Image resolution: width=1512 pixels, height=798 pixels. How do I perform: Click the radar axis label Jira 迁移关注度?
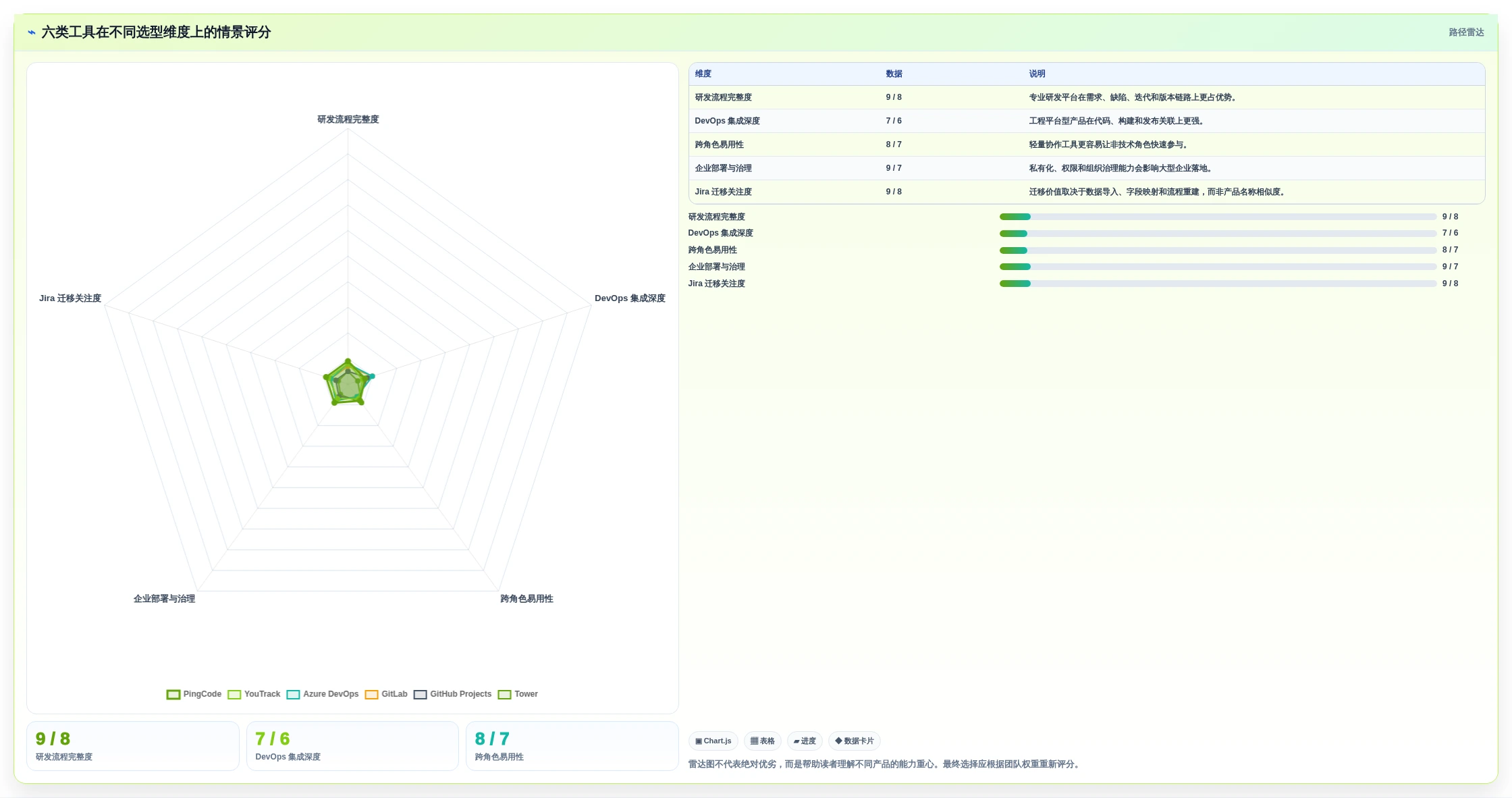click(70, 298)
